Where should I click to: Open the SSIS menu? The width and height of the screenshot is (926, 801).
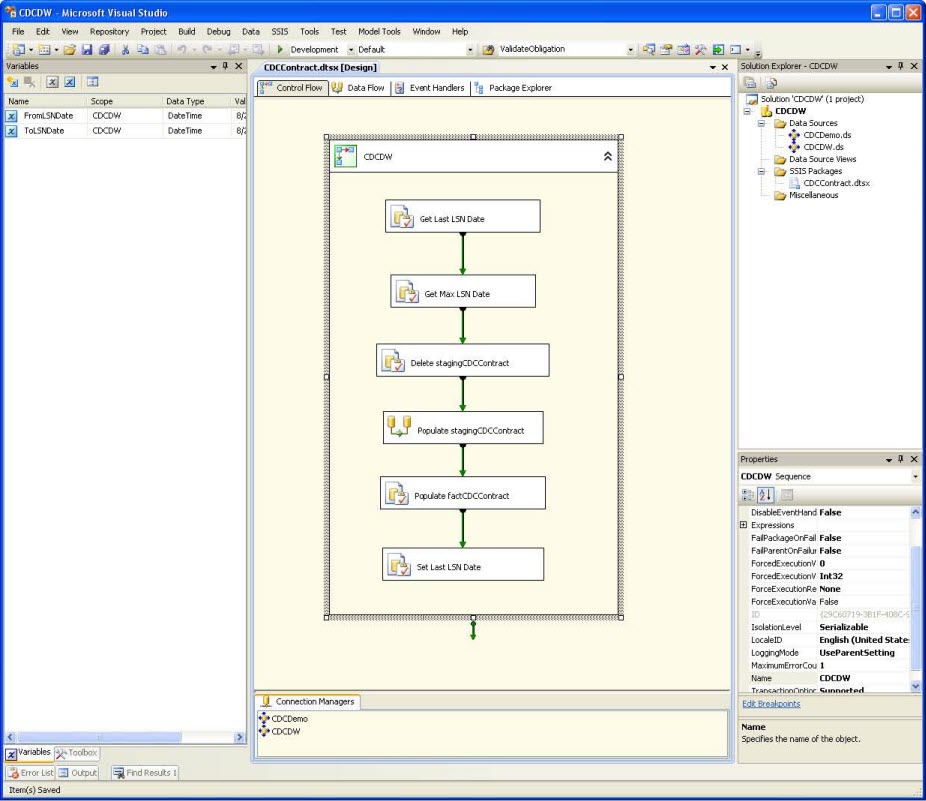[x=280, y=31]
